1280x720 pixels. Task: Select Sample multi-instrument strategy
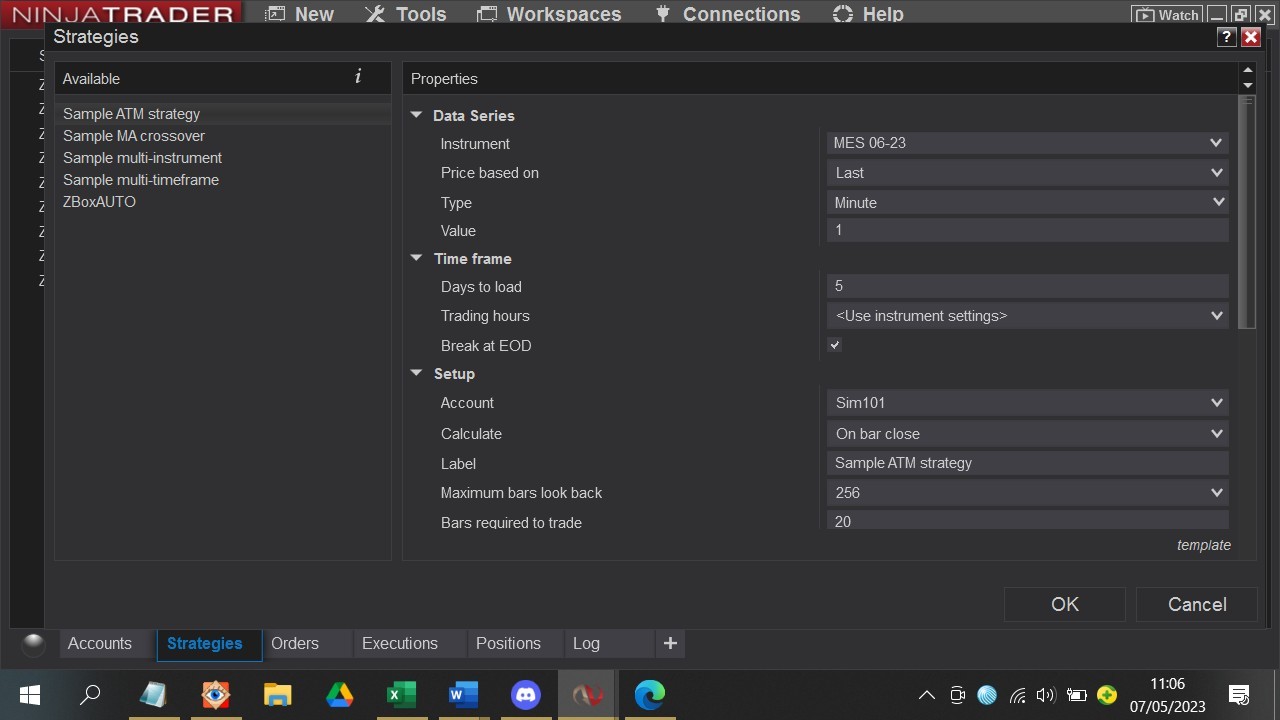(143, 158)
